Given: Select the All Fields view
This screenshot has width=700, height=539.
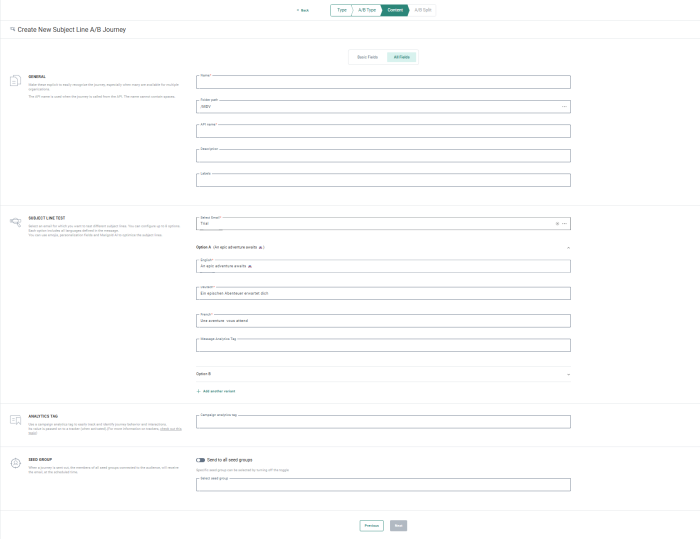Looking at the screenshot, I should click(x=401, y=57).
